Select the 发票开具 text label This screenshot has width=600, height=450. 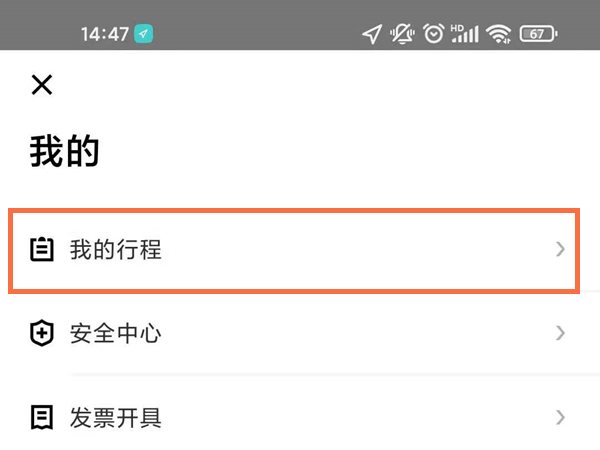coord(116,417)
